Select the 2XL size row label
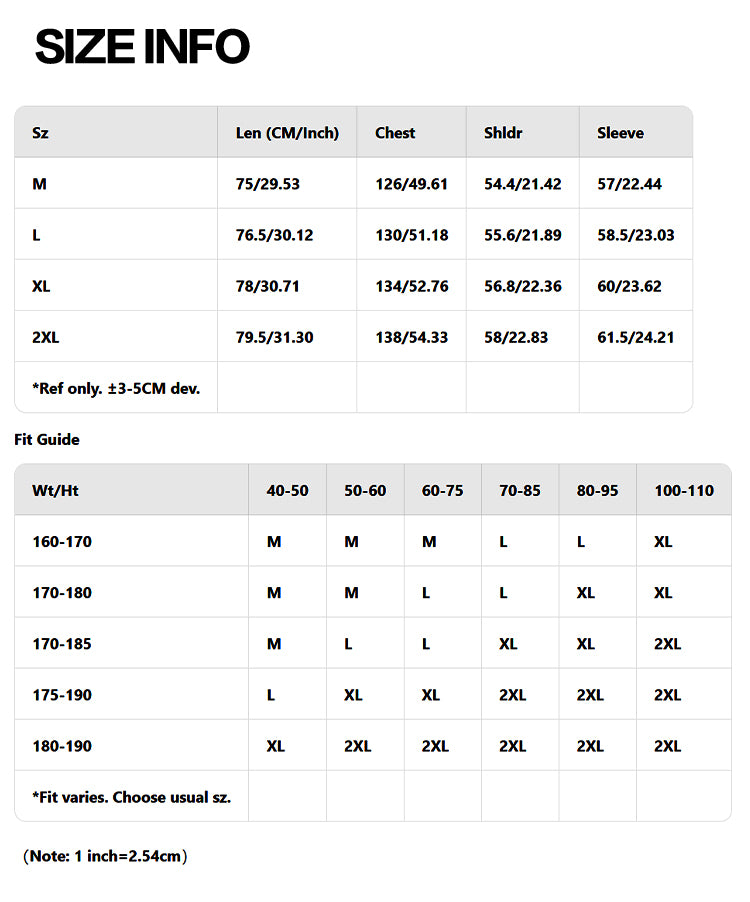This screenshot has width=750, height=902. (x=45, y=337)
